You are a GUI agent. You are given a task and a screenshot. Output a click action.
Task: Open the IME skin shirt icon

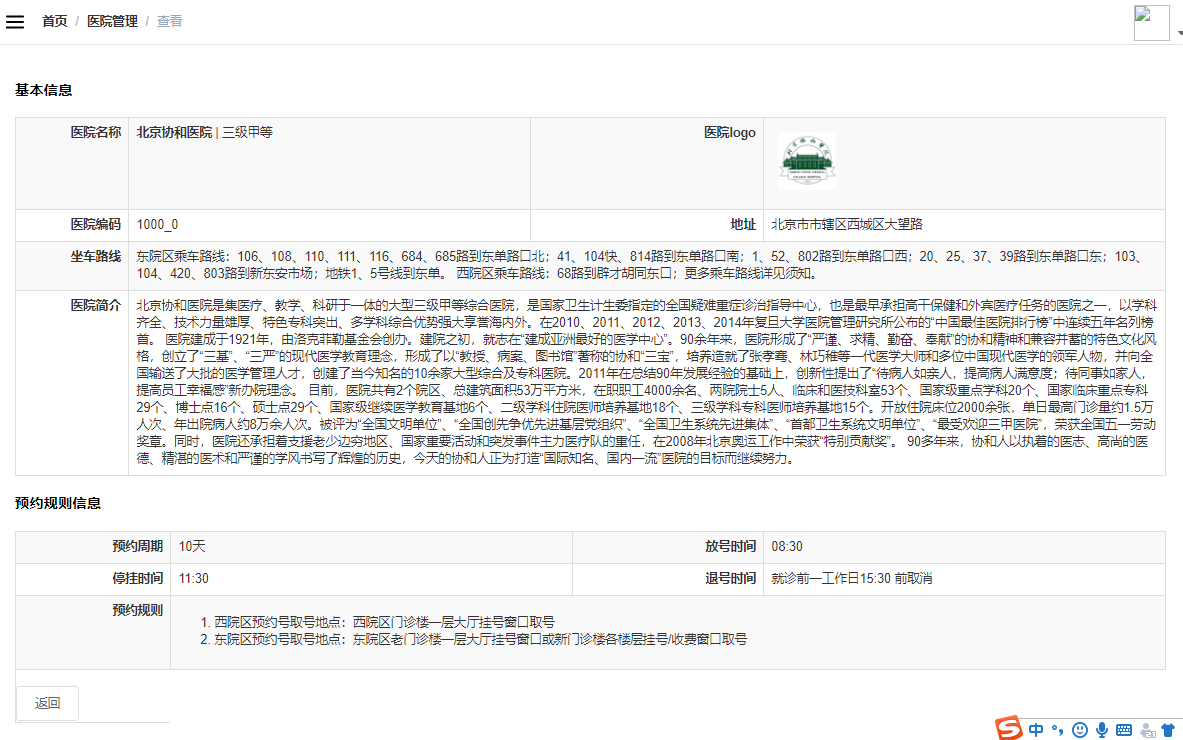click(x=1168, y=730)
